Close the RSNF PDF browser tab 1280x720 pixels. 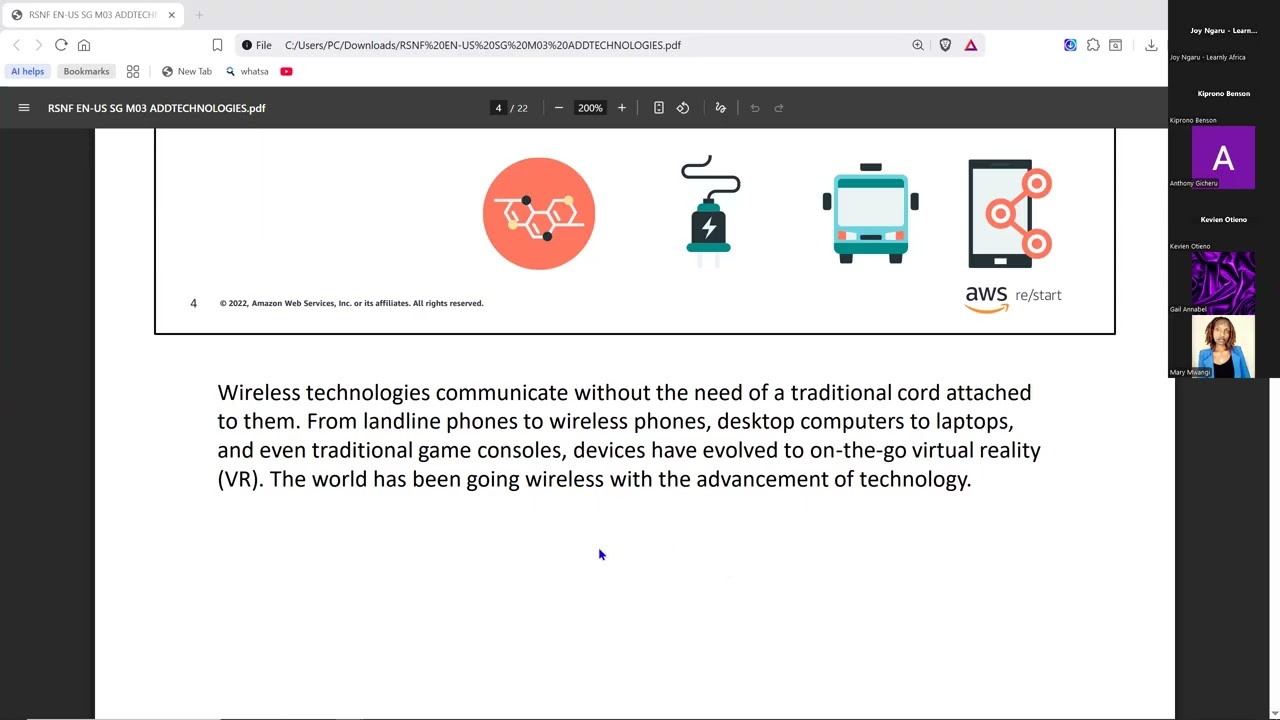(171, 15)
